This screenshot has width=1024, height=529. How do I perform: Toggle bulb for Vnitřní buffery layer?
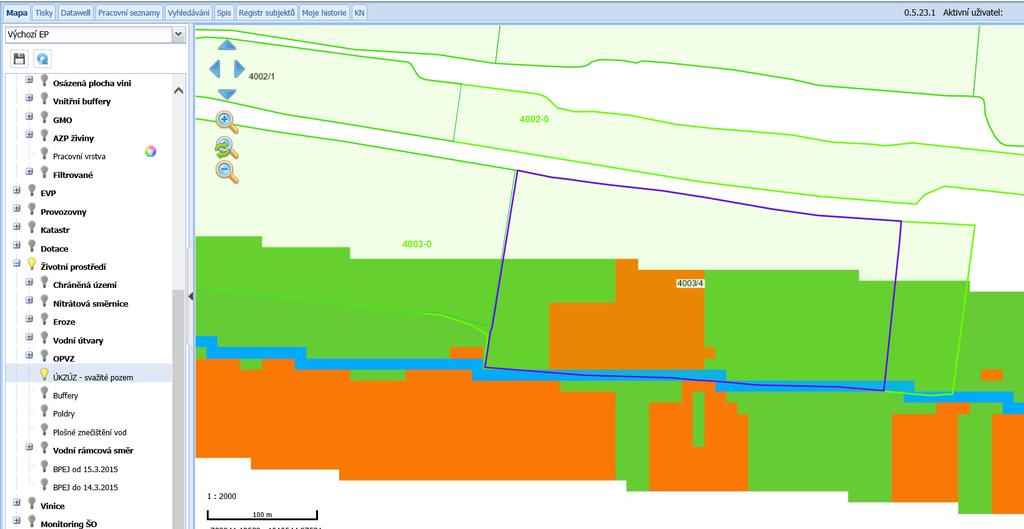tap(44, 99)
